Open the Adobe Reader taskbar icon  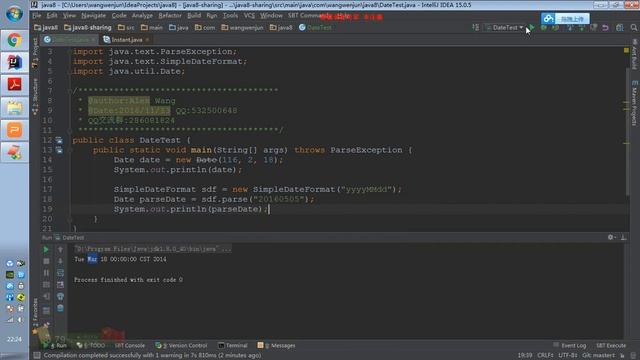pyautogui.click(x=14, y=85)
